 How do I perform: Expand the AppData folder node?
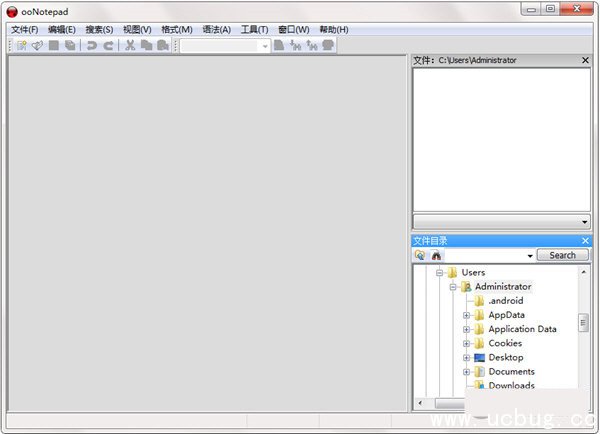click(466, 315)
